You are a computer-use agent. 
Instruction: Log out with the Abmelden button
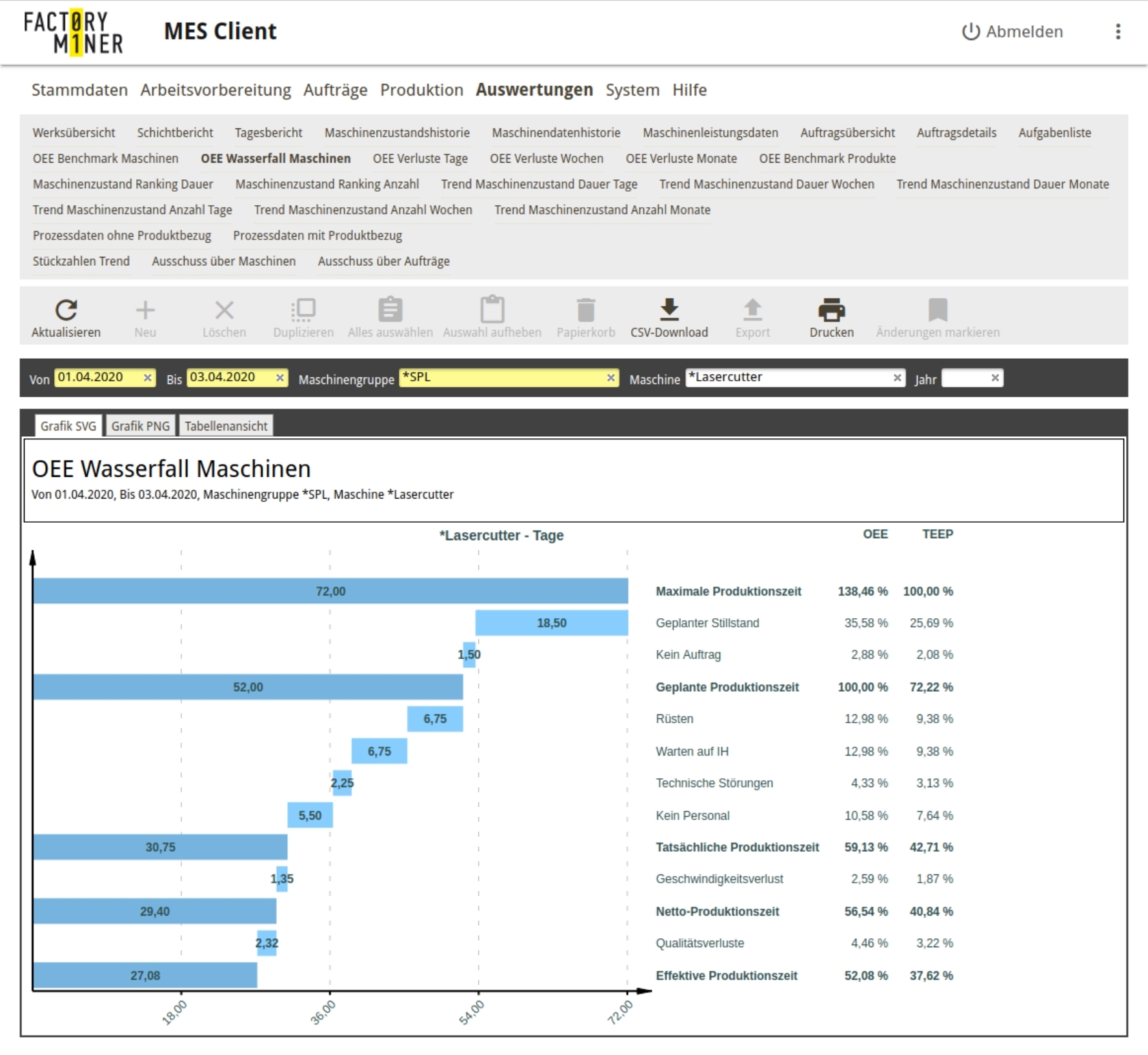tap(1012, 32)
